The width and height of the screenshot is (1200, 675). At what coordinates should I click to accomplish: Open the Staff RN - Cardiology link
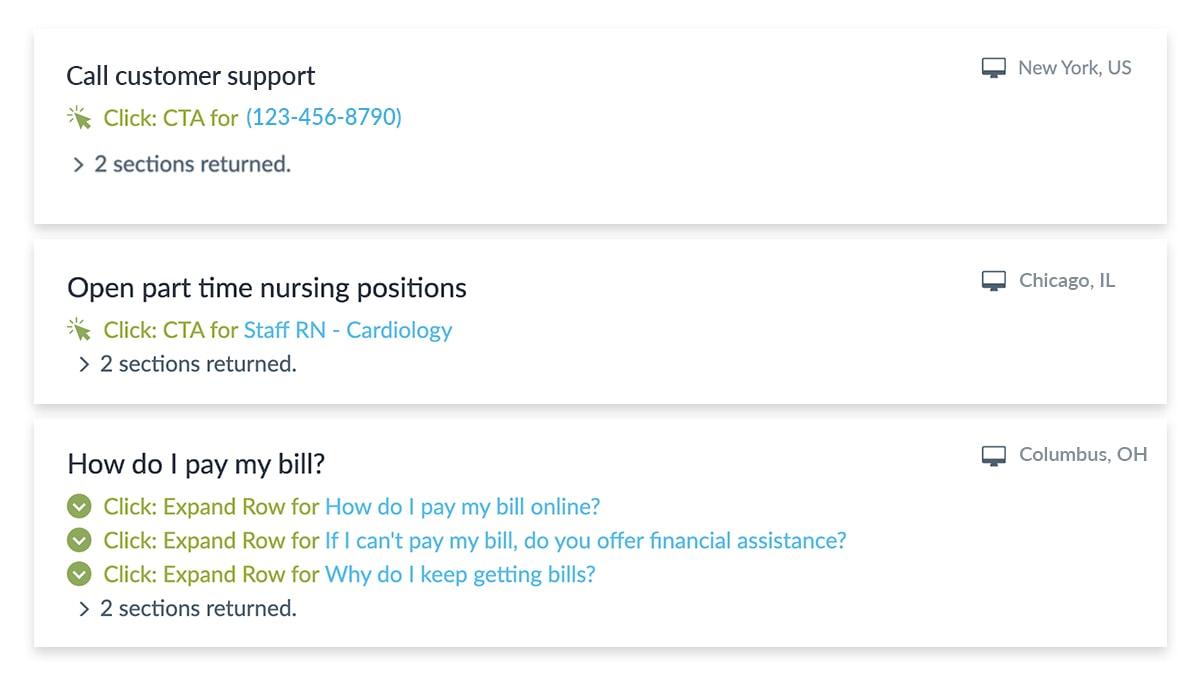click(348, 330)
